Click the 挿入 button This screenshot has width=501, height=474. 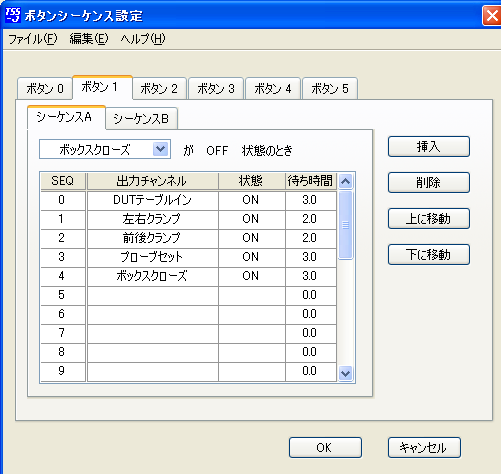tap(429, 146)
